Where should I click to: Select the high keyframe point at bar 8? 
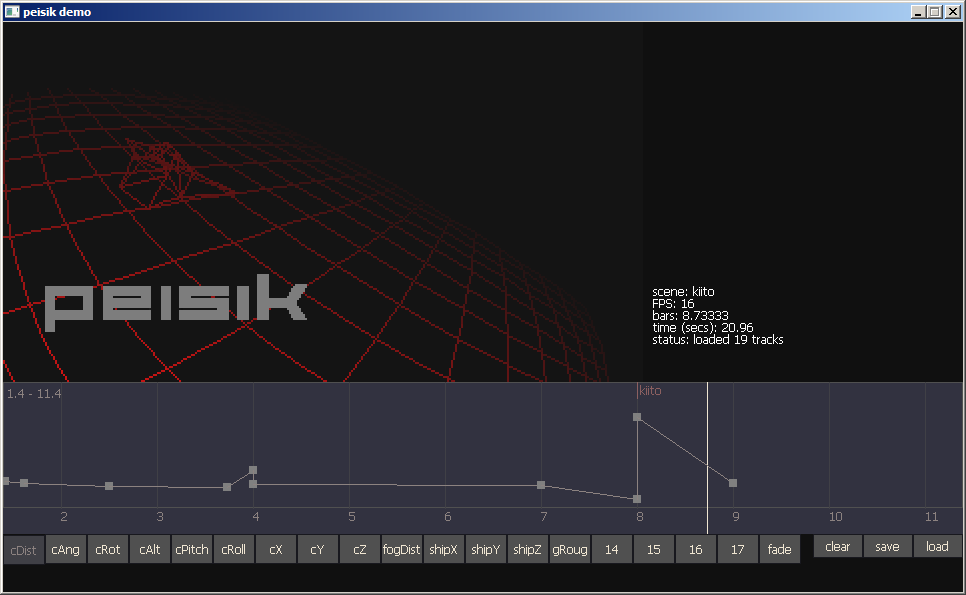(x=637, y=417)
